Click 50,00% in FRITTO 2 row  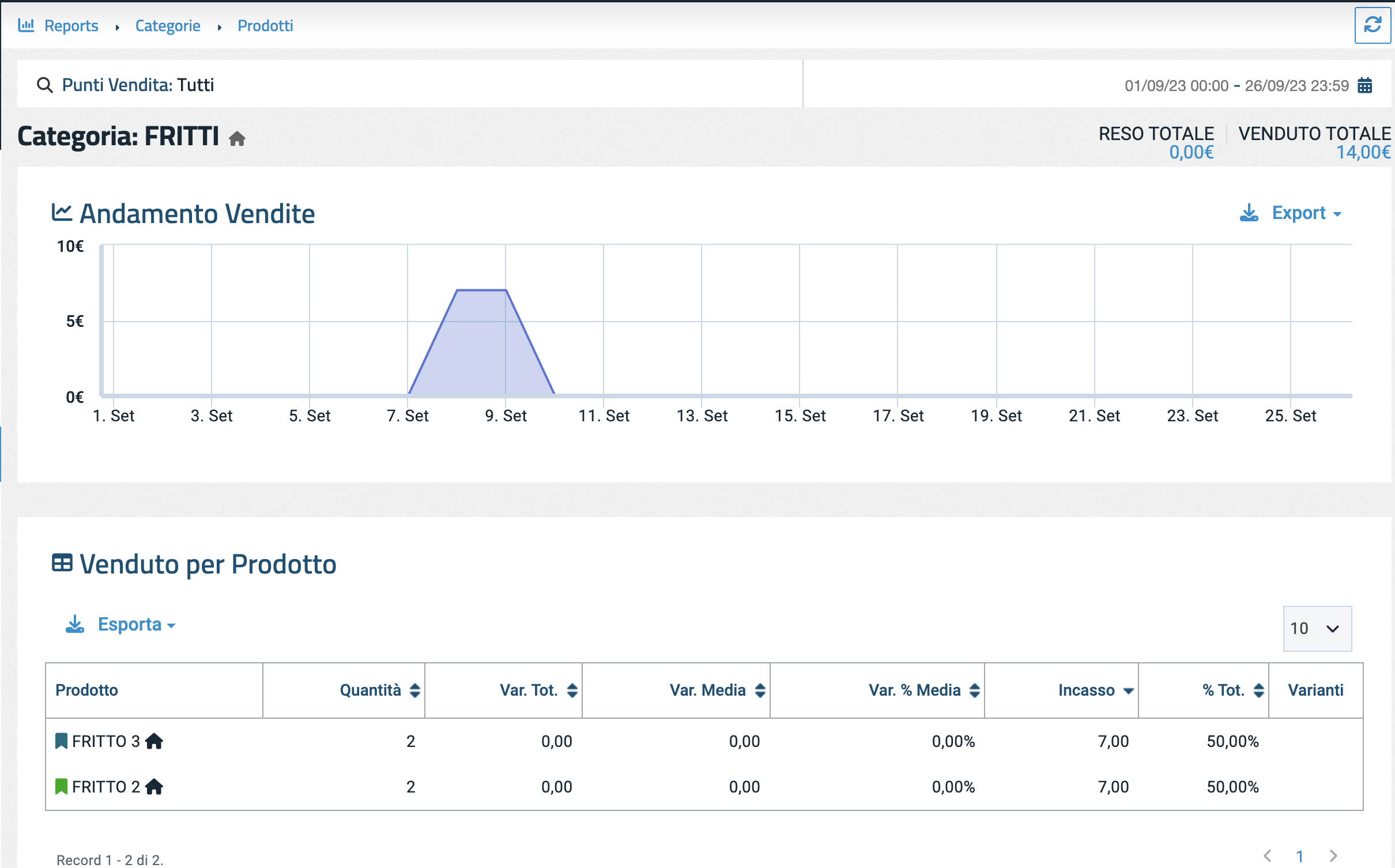point(1232,787)
